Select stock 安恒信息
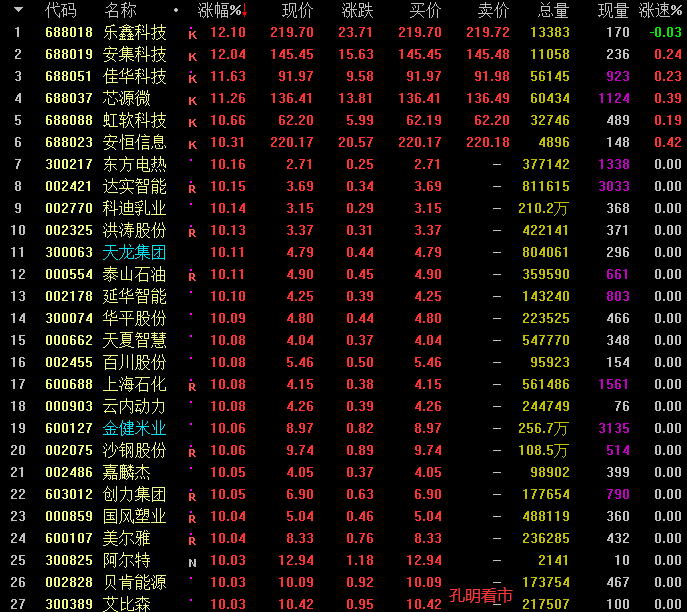This screenshot has height=612, width=687. click(135, 142)
